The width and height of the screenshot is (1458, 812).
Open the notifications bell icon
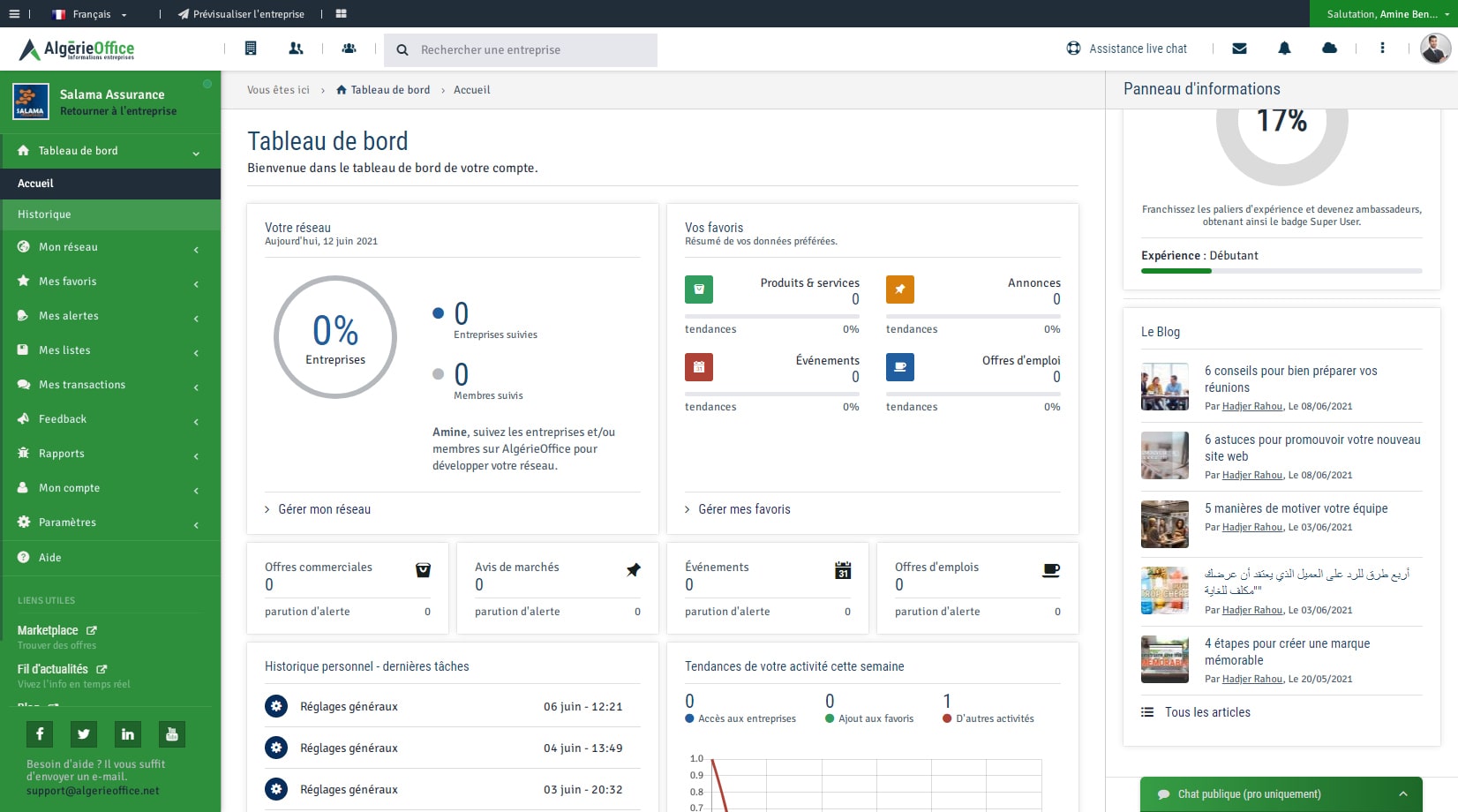pyautogui.click(x=1284, y=49)
